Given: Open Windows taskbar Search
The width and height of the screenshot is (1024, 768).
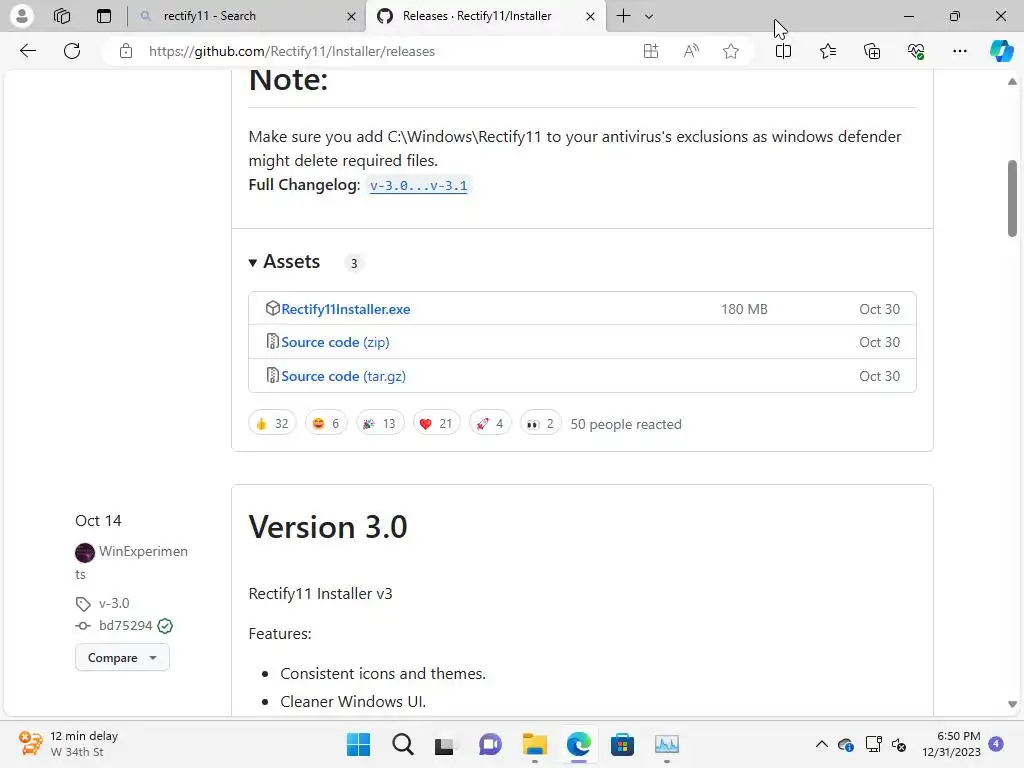Looking at the screenshot, I should click(402, 744).
